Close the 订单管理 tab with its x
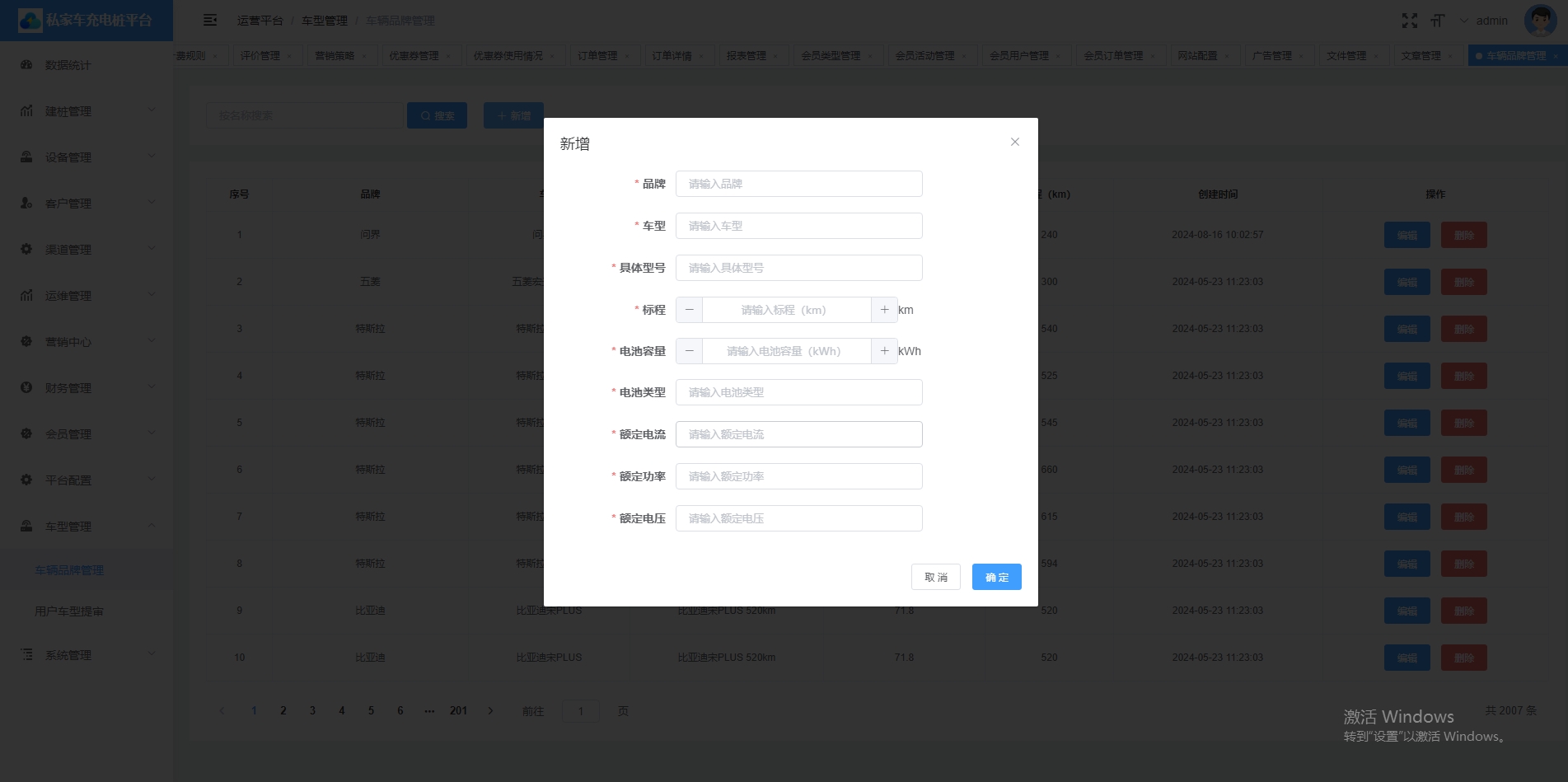 [x=627, y=56]
